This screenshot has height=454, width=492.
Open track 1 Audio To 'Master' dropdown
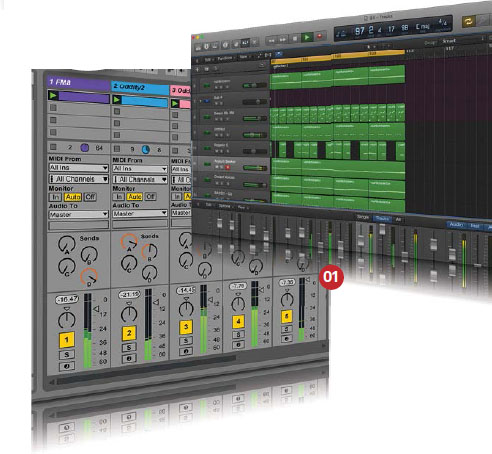pos(78,214)
